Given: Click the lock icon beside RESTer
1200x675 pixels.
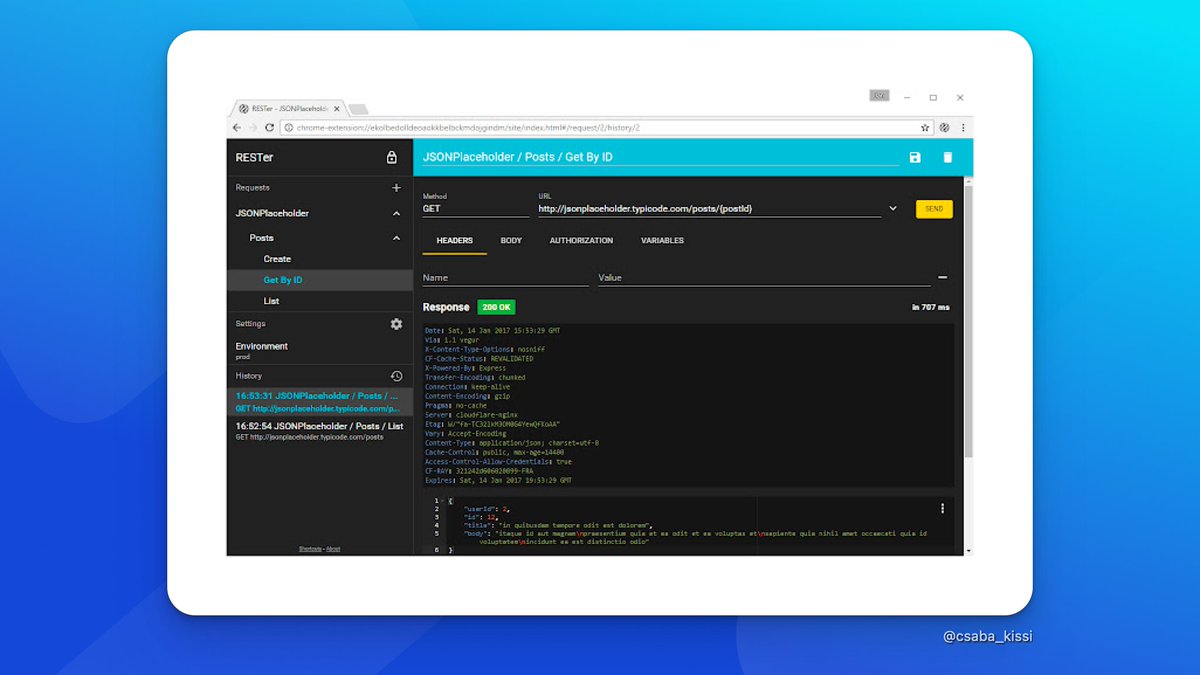Looking at the screenshot, I should pyautogui.click(x=392, y=158).
